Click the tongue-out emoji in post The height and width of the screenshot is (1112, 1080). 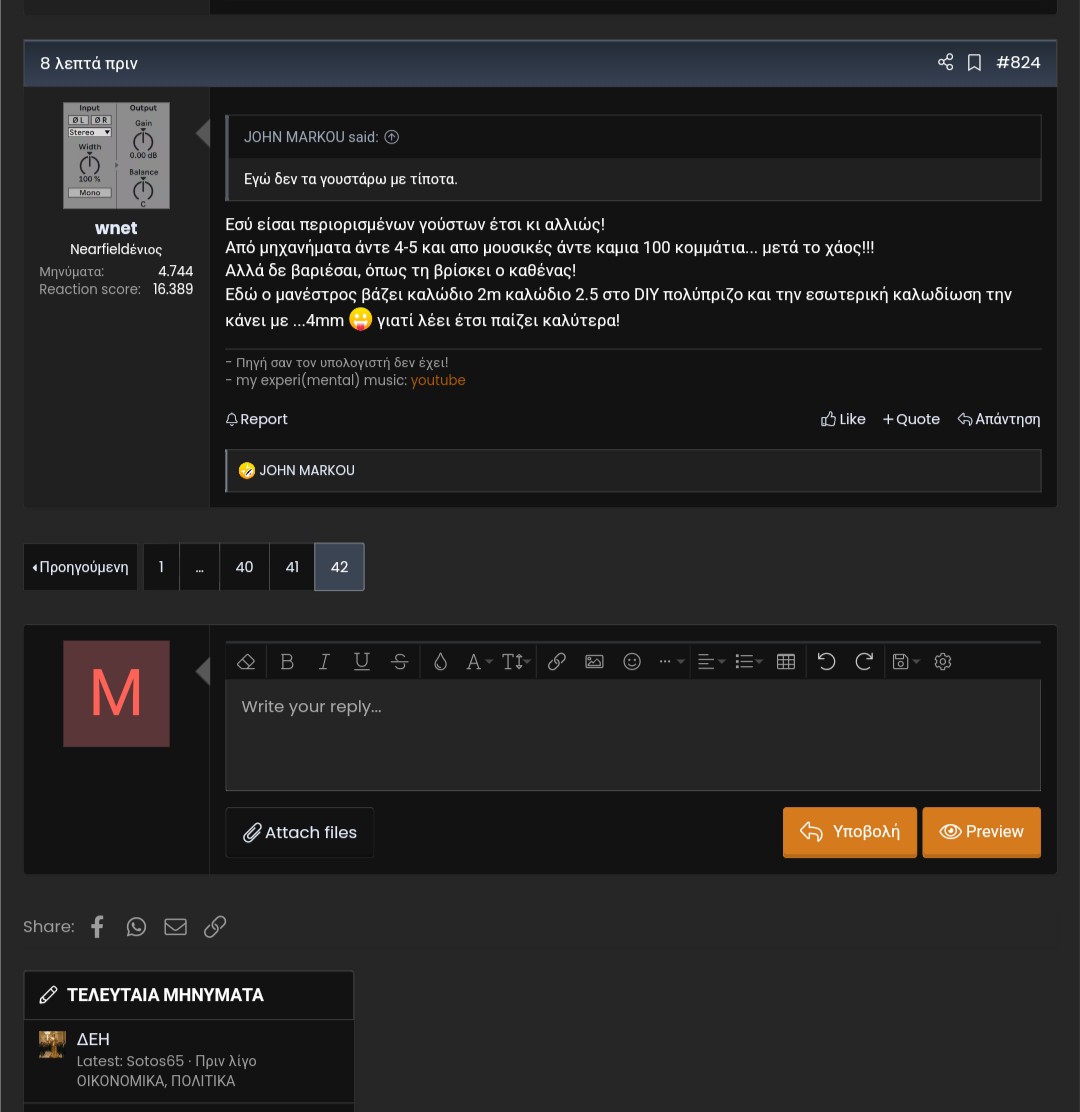point(361,319)
